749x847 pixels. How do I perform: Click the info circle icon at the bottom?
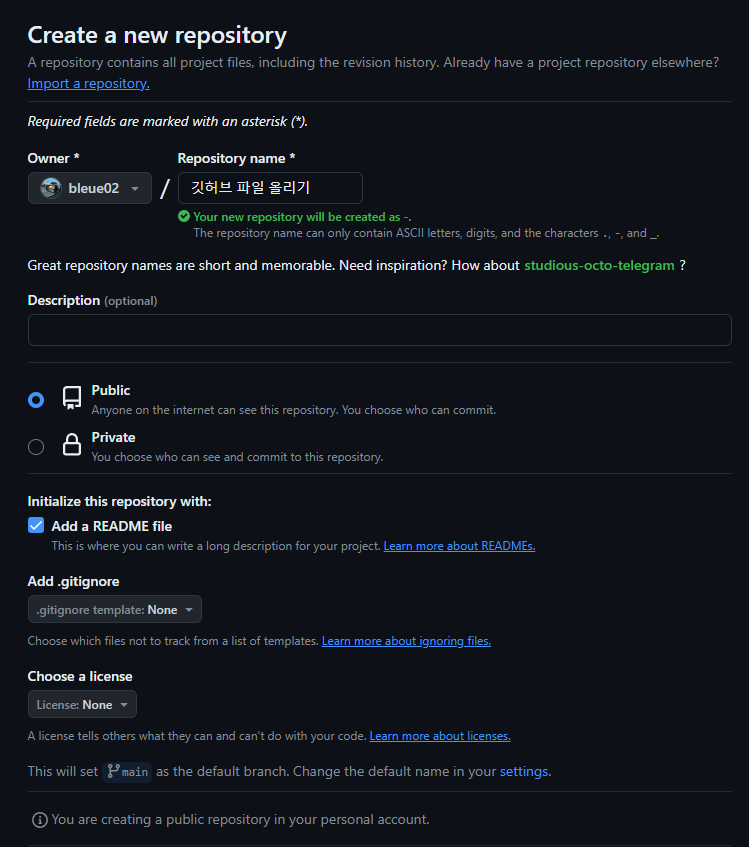point(39,819)
